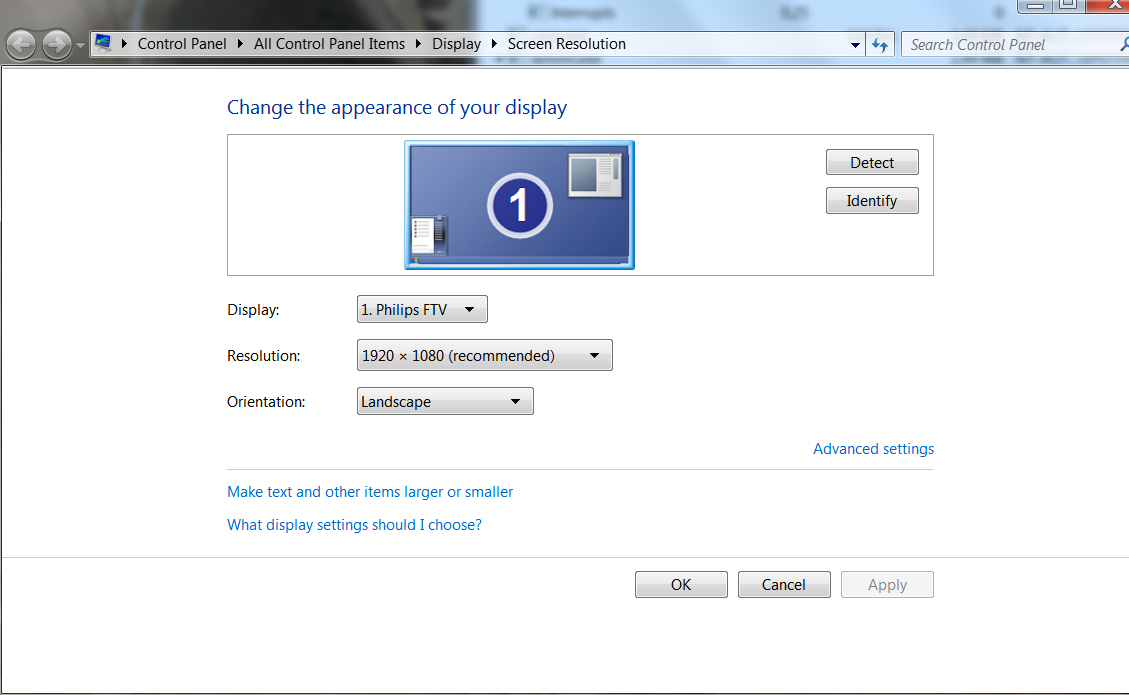Open the address bar history dropdown

point(855,45)
